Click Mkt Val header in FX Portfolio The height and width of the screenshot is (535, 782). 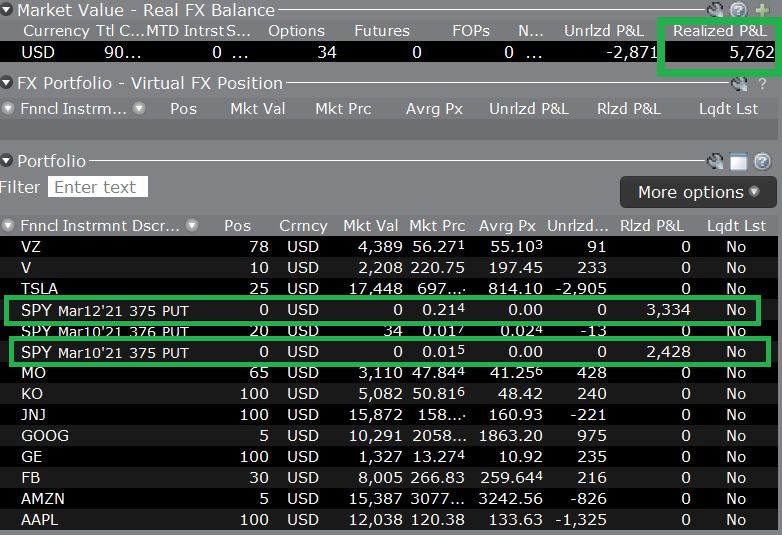[x=258, y=109]
